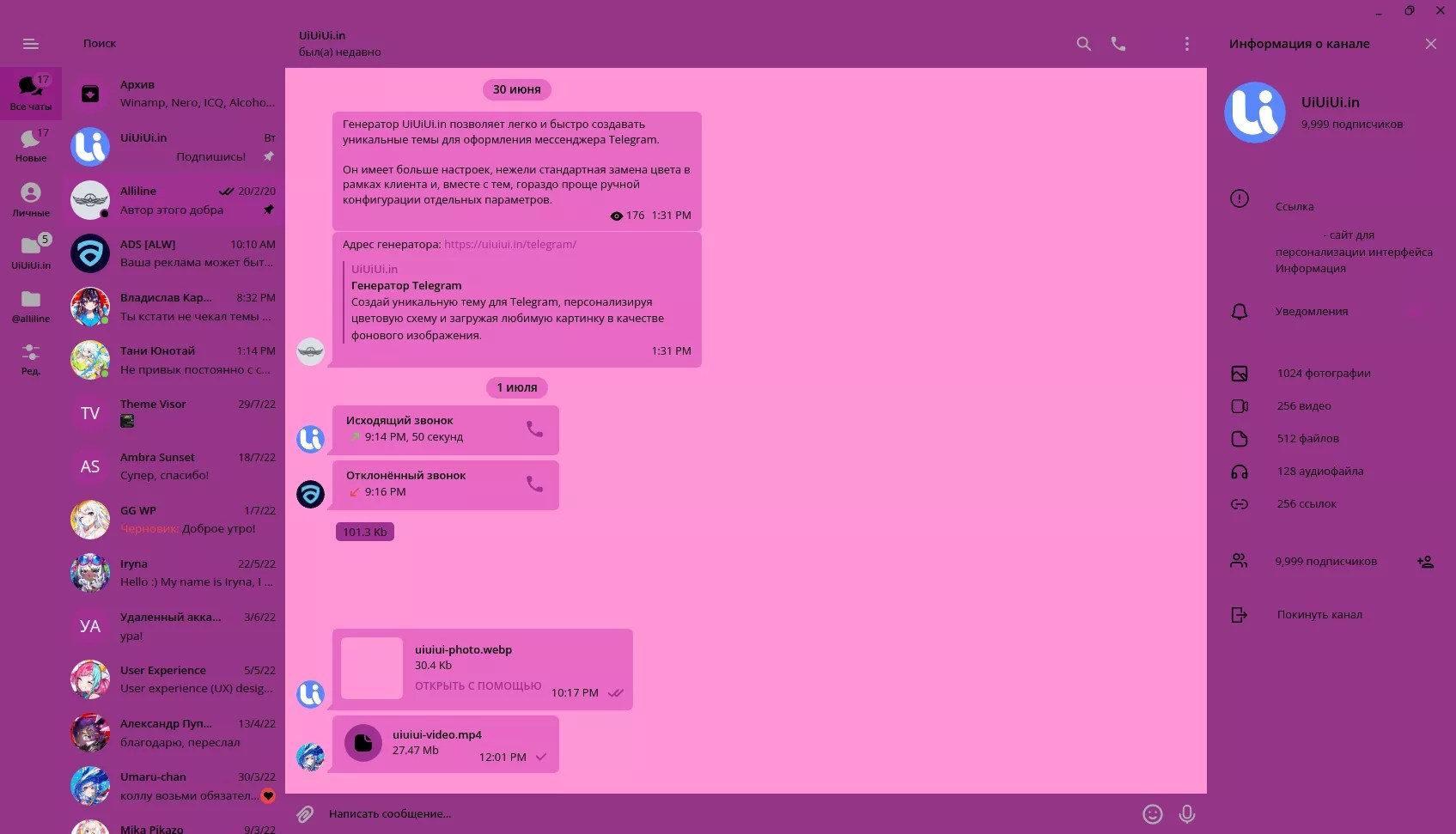Screen dimensions: 1456x834
Task: Click Покинуть канал to leave the channel
Action: click(1319, 614)
